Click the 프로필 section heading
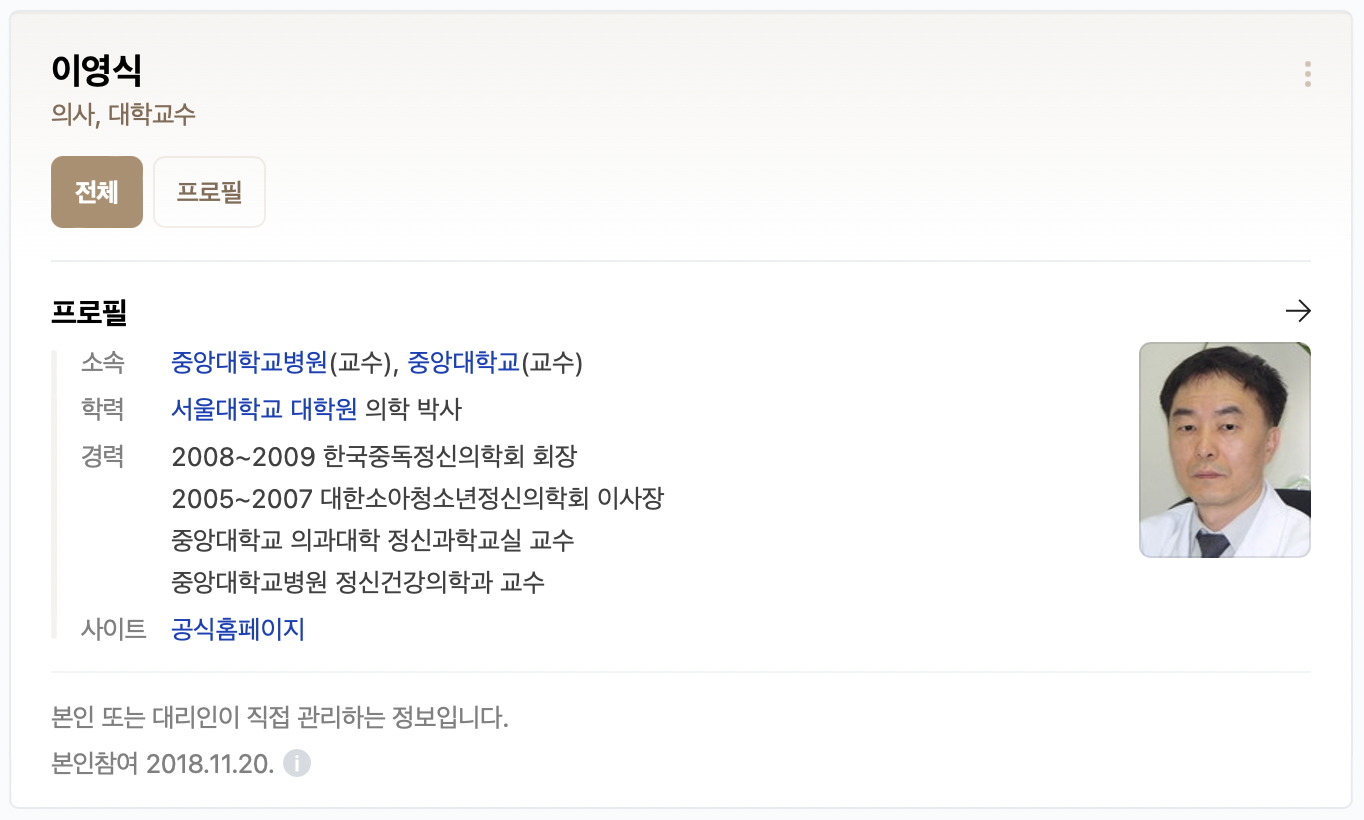 click(89, 313)
